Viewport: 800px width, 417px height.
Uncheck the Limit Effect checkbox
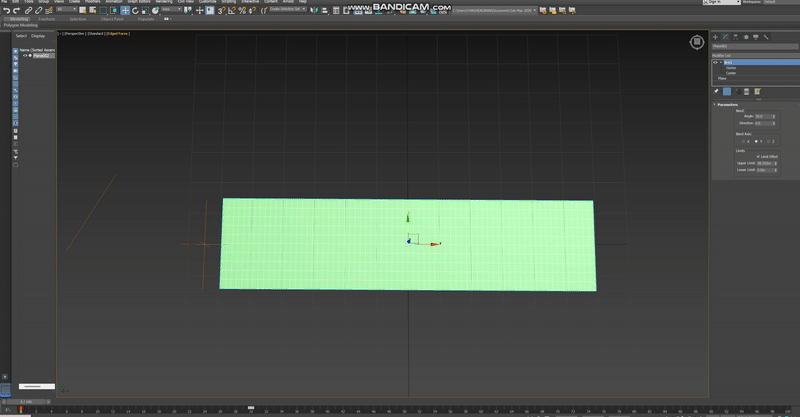[x=758, y=157]
